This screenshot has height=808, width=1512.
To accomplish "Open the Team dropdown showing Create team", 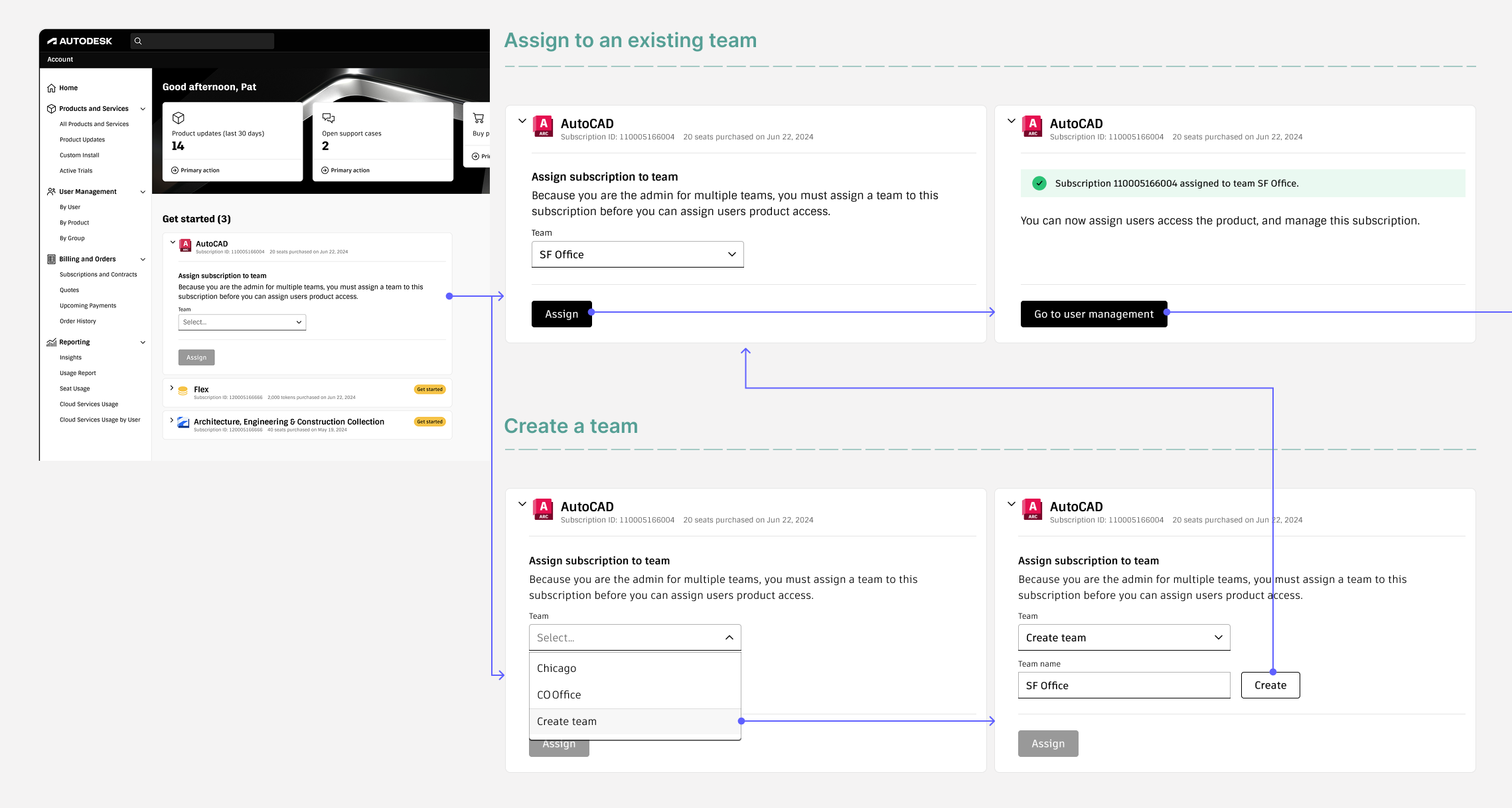I will click(1124, 638).
